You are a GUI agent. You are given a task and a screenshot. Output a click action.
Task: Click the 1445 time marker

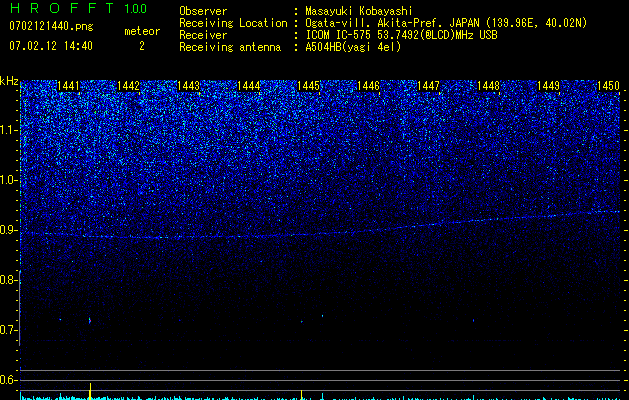308,86
